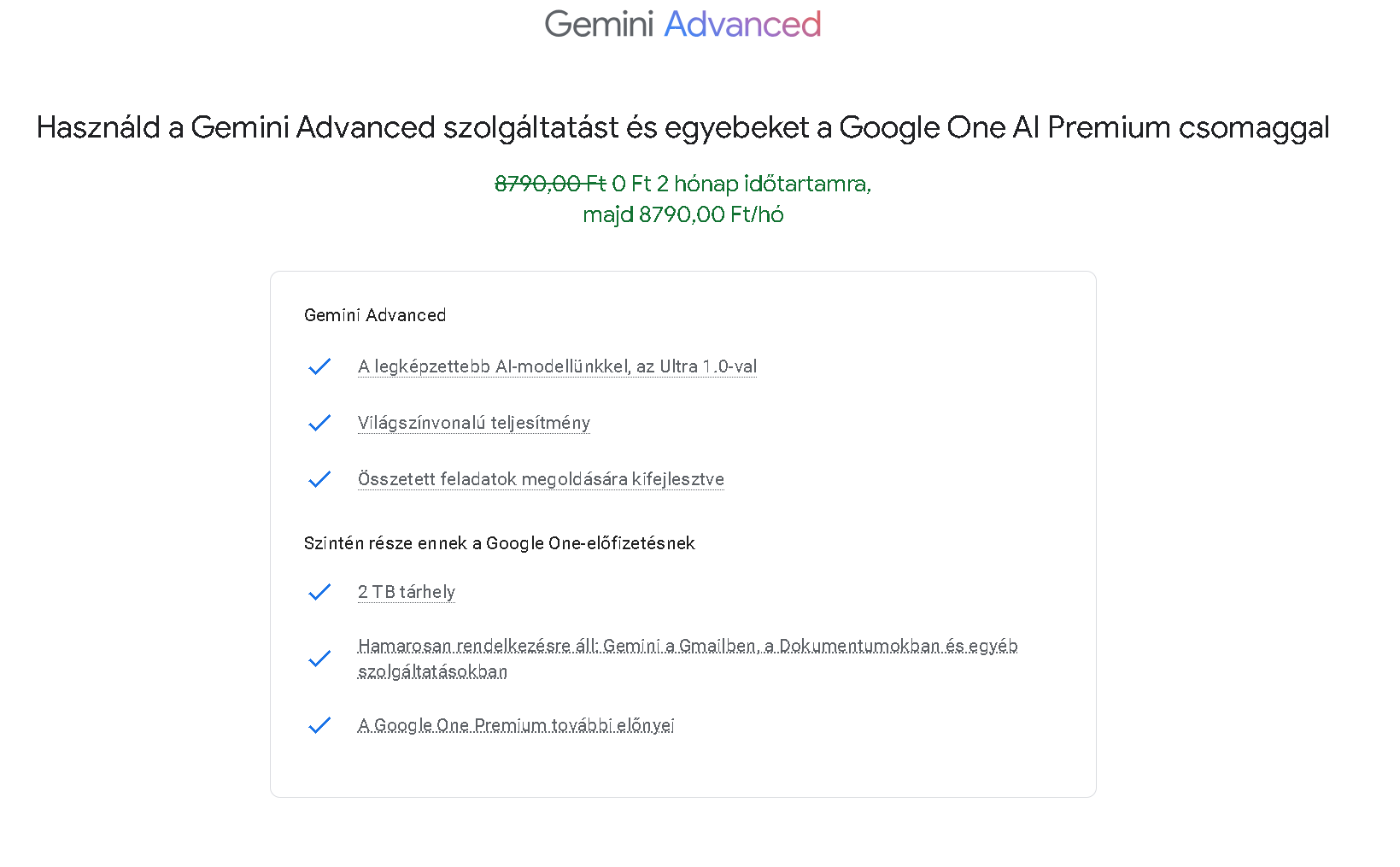Click the word szolgáltatásokban on the wrapped line
1400x867 pixels.
tap(432, 671)
